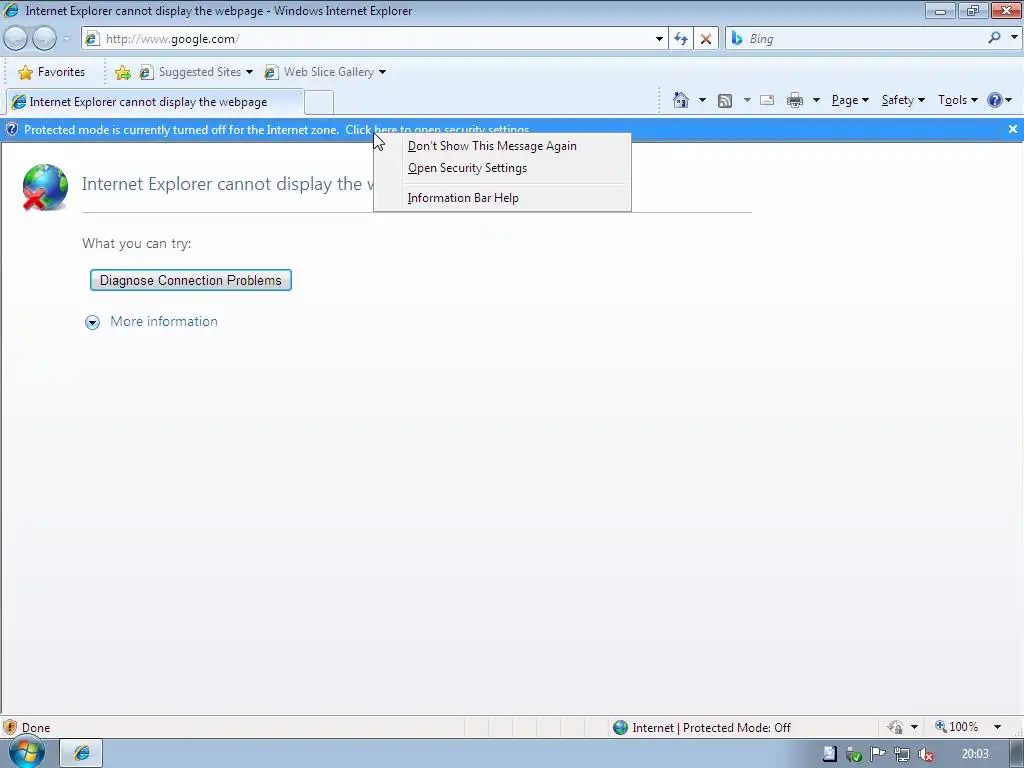Open the Tools menu
1024x768 pixels.
tap(957, 100)
